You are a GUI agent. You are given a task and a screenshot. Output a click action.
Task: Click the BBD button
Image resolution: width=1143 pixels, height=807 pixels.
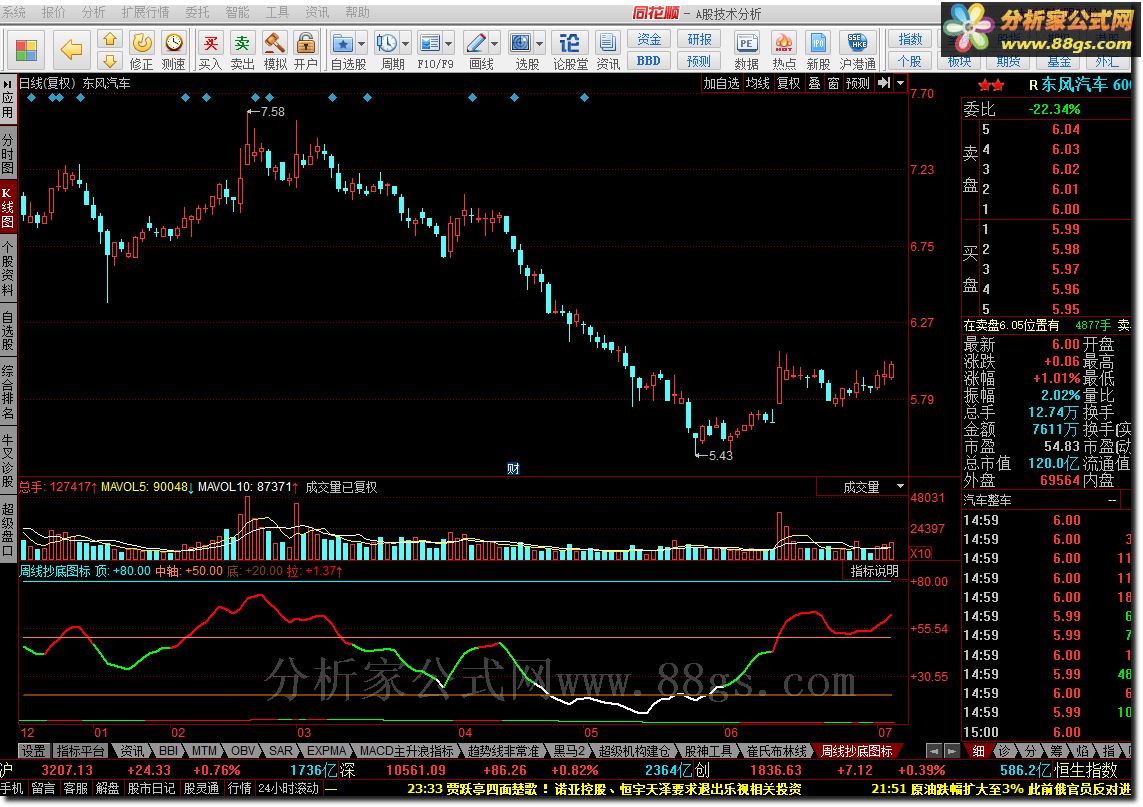pyautogui.click(x=649, y=61)
